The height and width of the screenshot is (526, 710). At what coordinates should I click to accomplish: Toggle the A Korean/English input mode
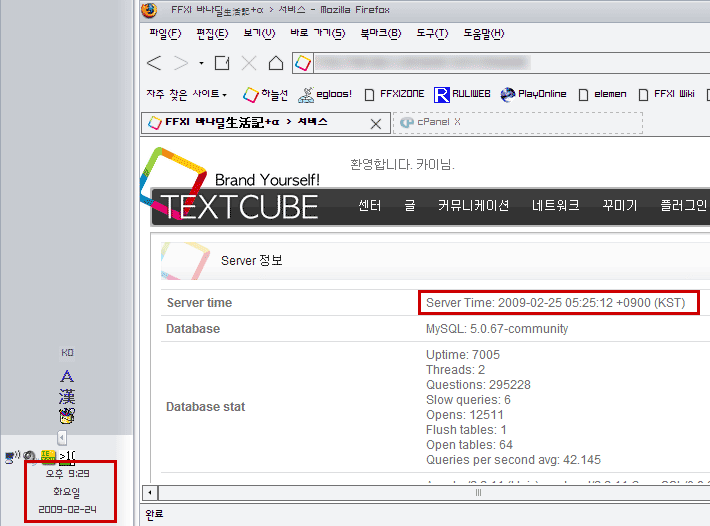point(67,376)
